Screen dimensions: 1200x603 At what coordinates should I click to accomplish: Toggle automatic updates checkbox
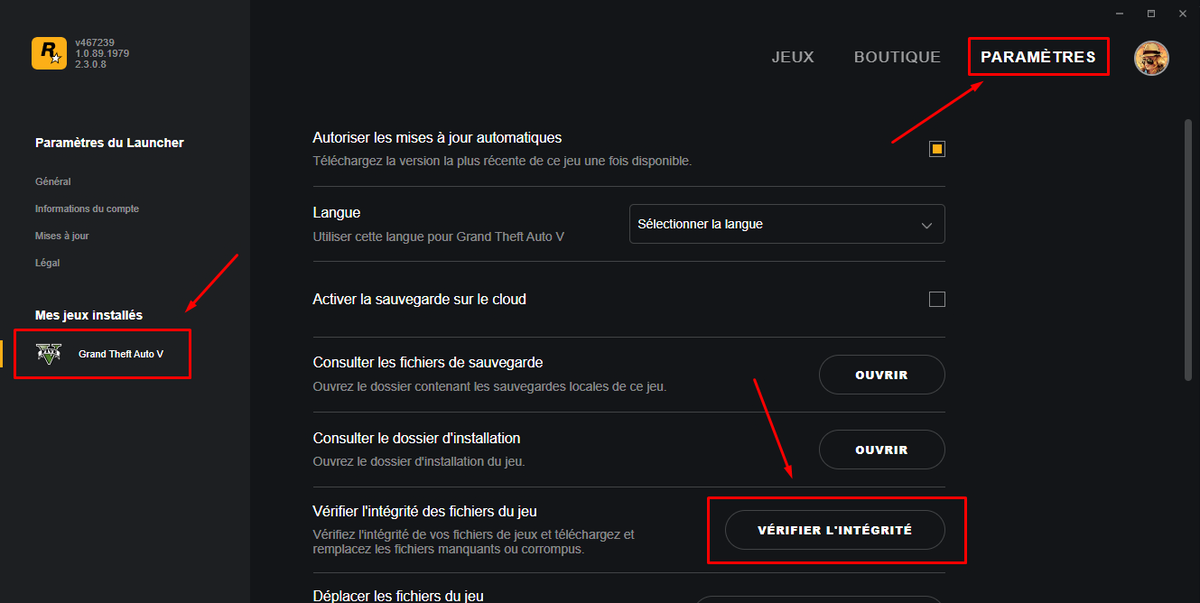point(937,149)
